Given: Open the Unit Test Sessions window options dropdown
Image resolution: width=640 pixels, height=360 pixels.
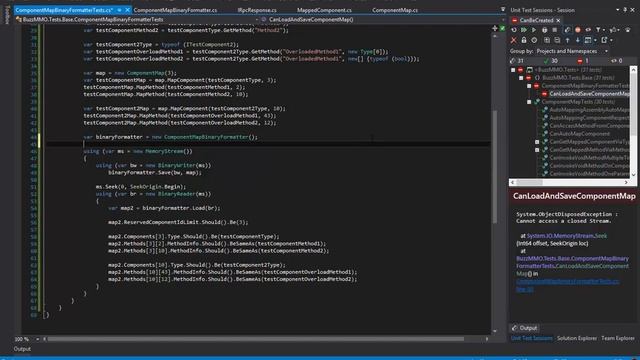Looking at the screenshot, I should click(x=618, y=10).
